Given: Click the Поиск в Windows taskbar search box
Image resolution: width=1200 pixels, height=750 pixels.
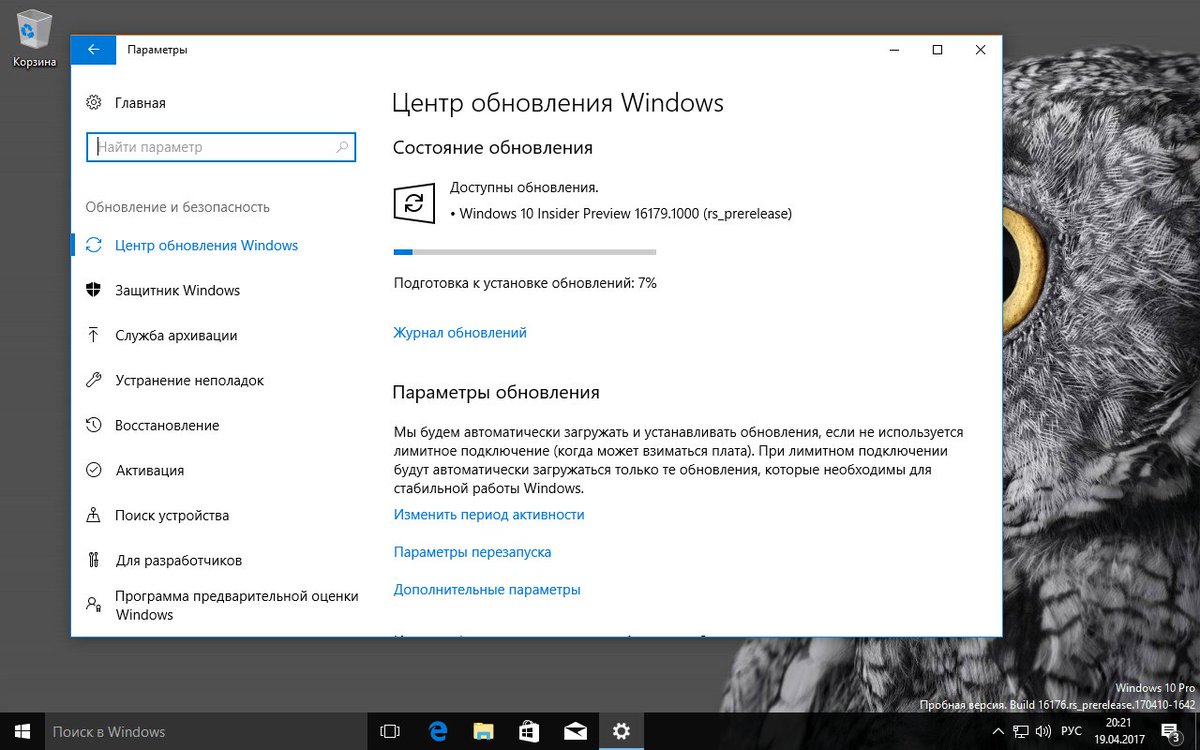Looking at the screenshot, I should click(x=205, y=731).
